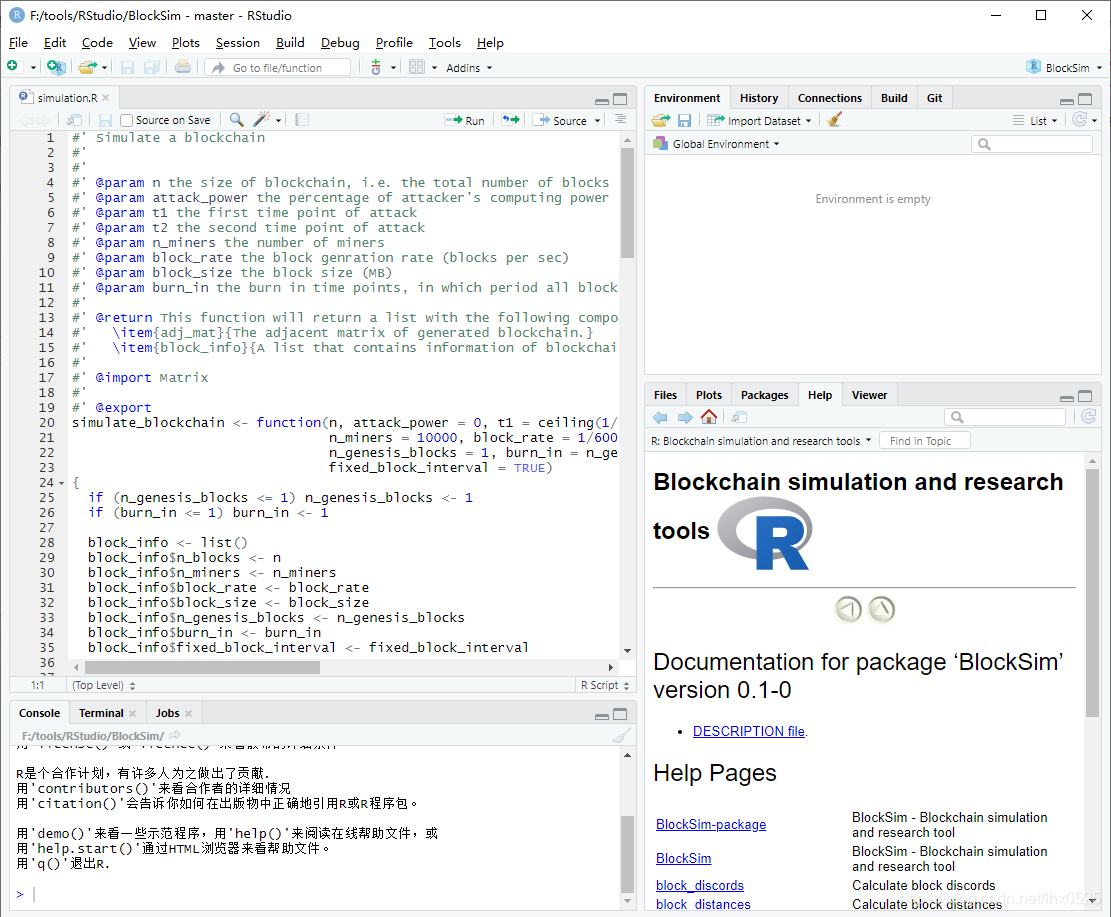
Task: Click the Run button in editor toolbar
Action: click(x=465, y=120)
